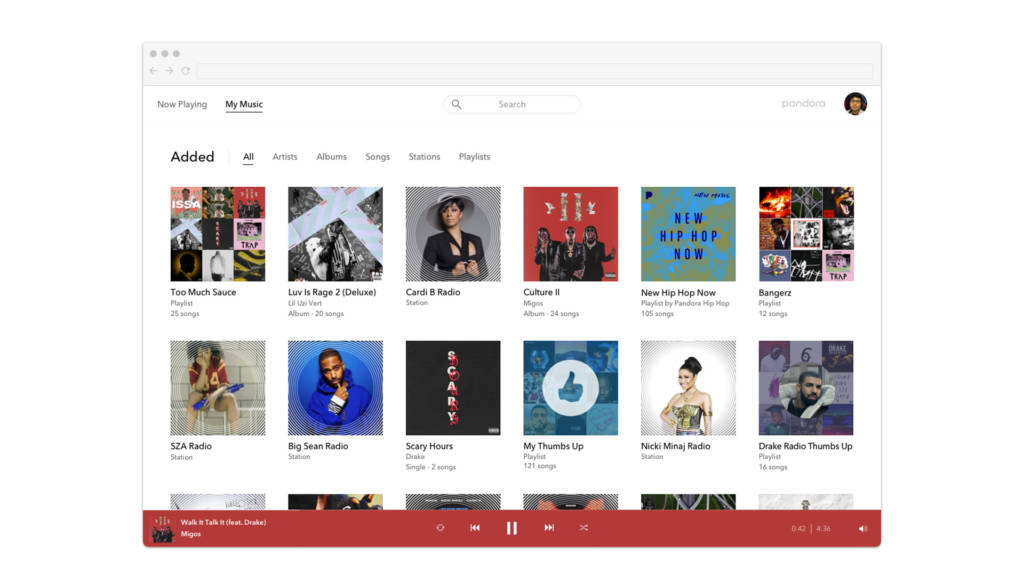Click Drake under Scary Hours
1024x576 pixels.
(415, 456)
